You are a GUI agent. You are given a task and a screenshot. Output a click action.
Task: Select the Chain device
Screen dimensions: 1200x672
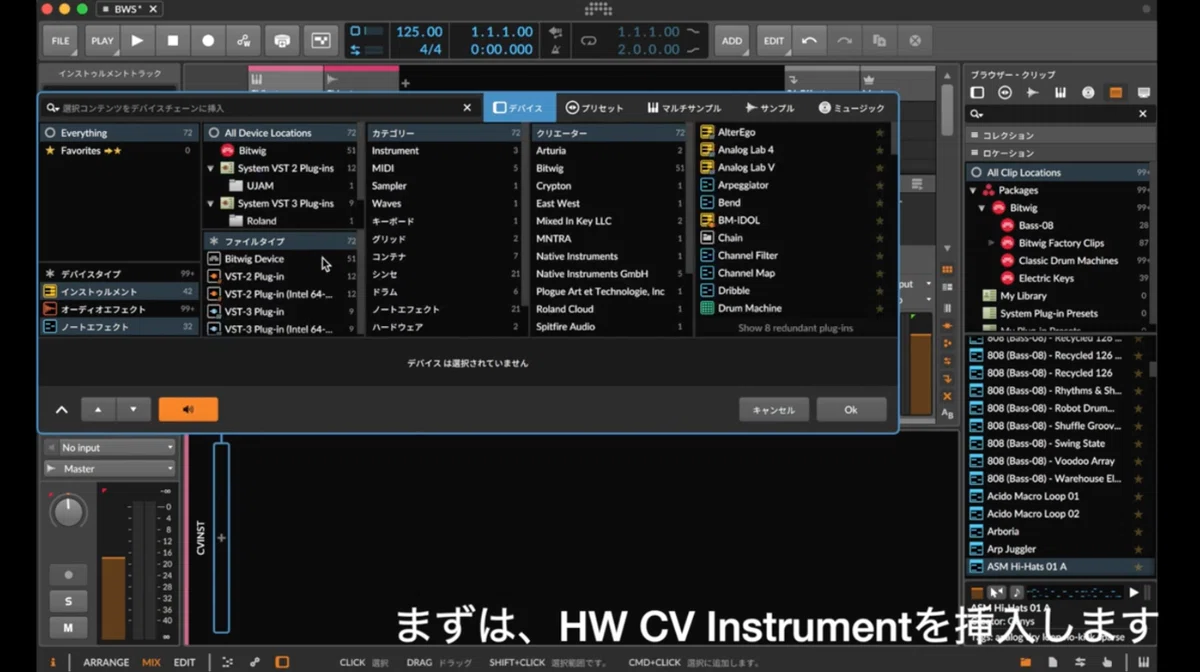click(793, 238)
